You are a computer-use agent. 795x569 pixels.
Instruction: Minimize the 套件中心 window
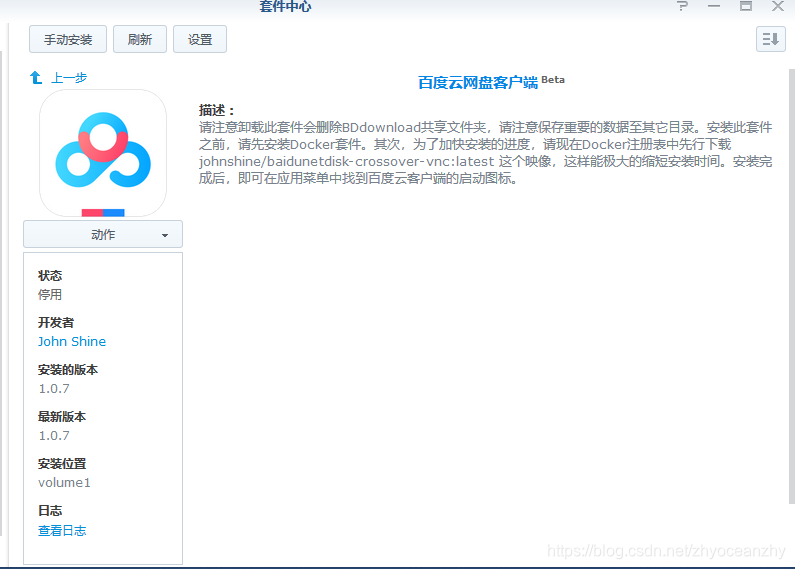tap(714, 7)
